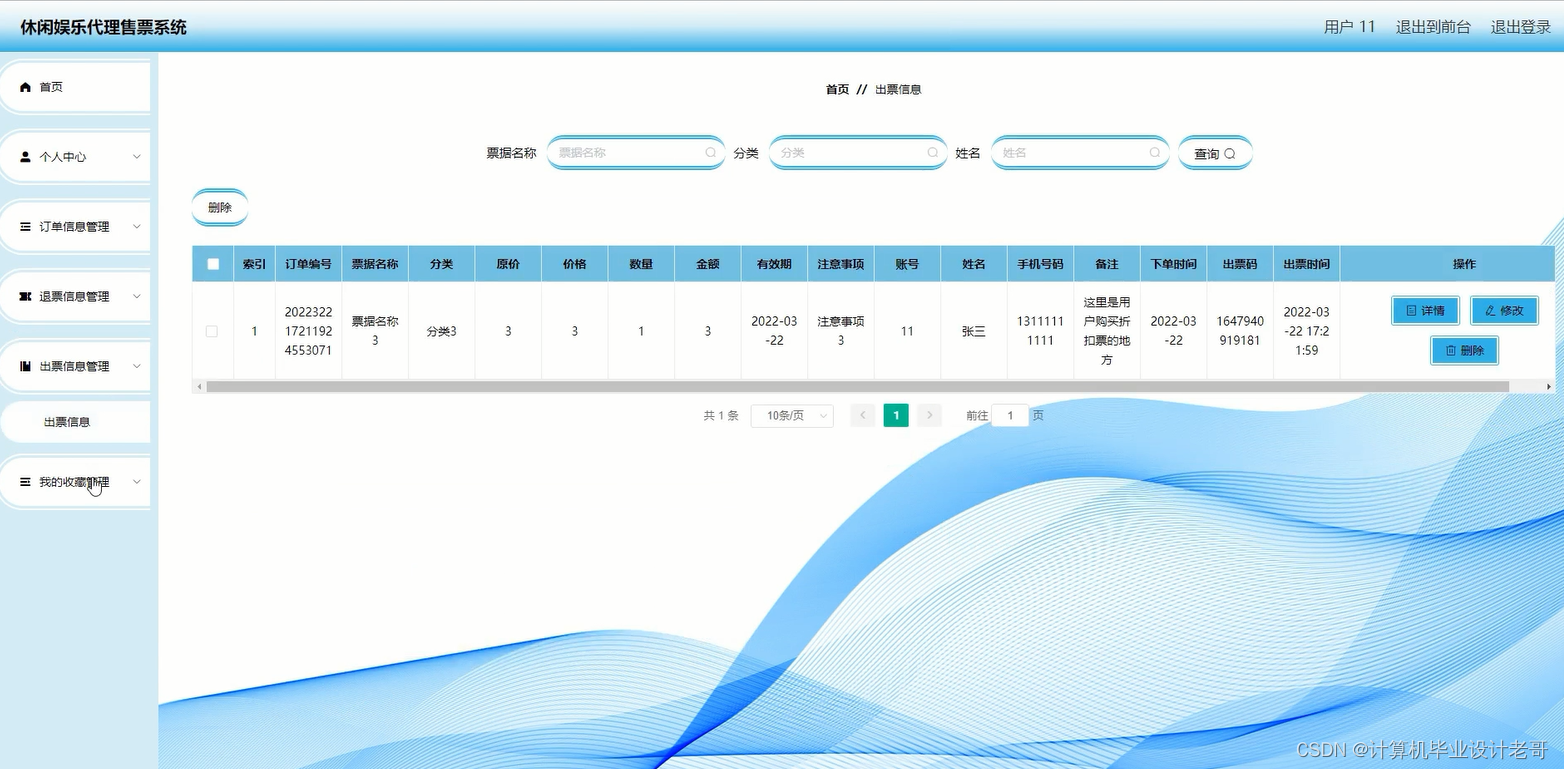
Task: Click the document icon on 详情 button
Action: [x=1411, y=311]
